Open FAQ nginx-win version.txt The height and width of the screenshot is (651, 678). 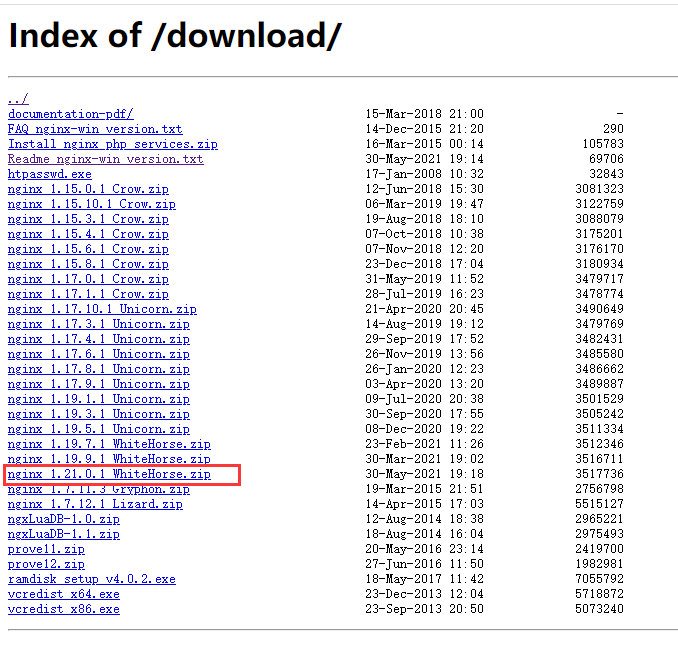coord(95,129)
